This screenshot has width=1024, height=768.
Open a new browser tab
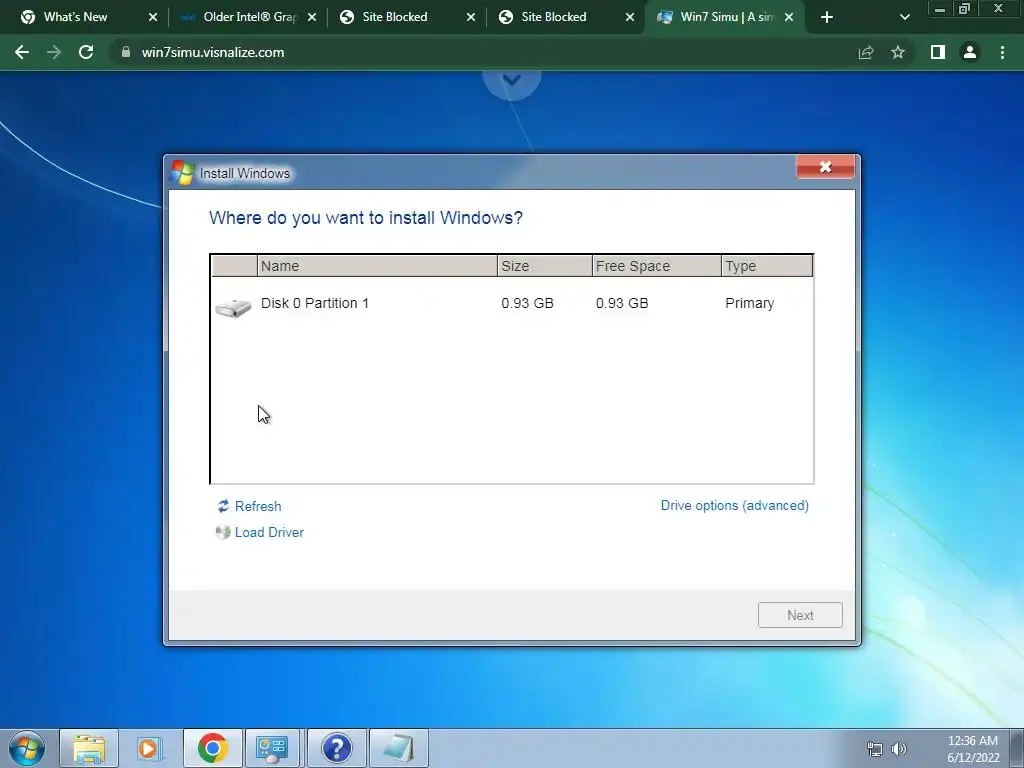coord(827,18)
